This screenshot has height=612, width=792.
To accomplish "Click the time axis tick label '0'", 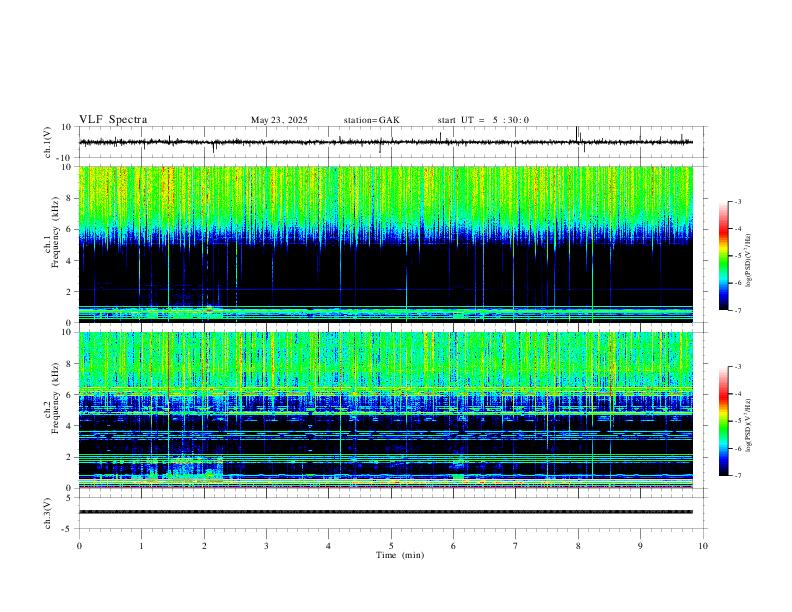I will tap(79, 546).
